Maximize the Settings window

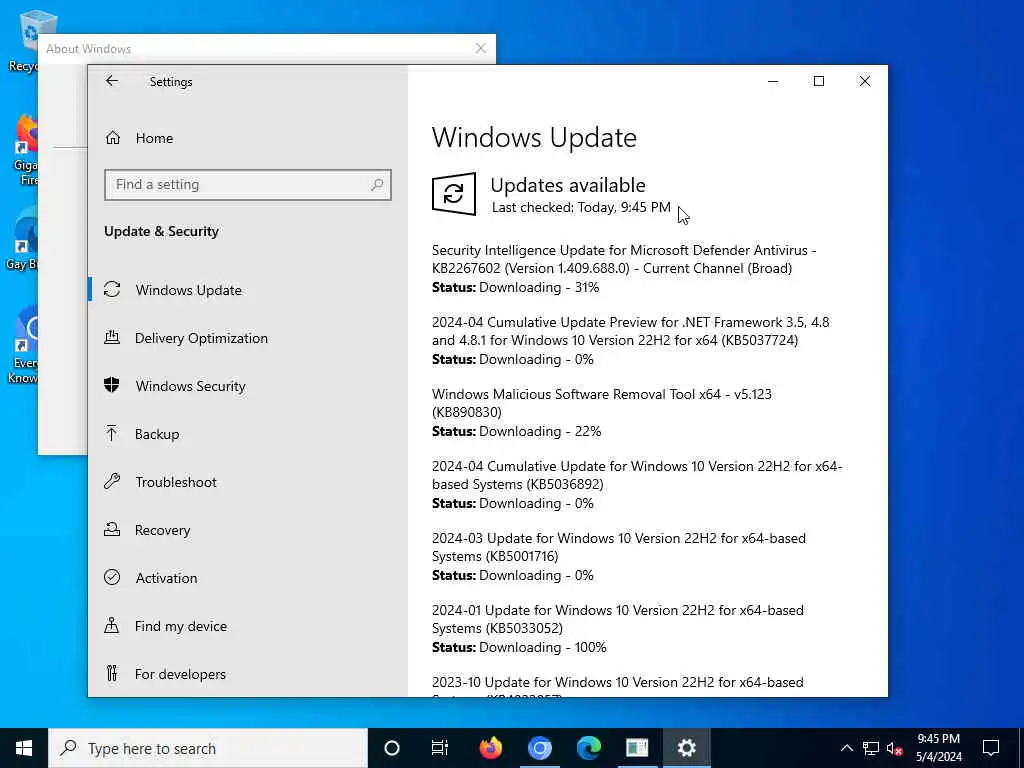(819, 81)
